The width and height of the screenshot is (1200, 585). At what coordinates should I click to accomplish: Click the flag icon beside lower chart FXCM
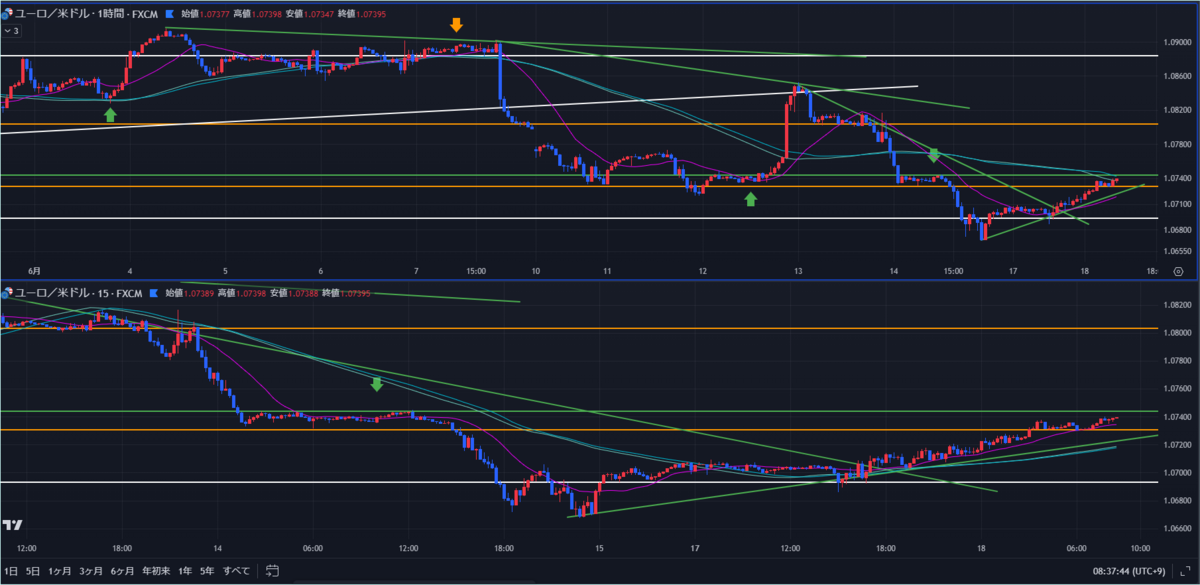[x=154, y=293]
